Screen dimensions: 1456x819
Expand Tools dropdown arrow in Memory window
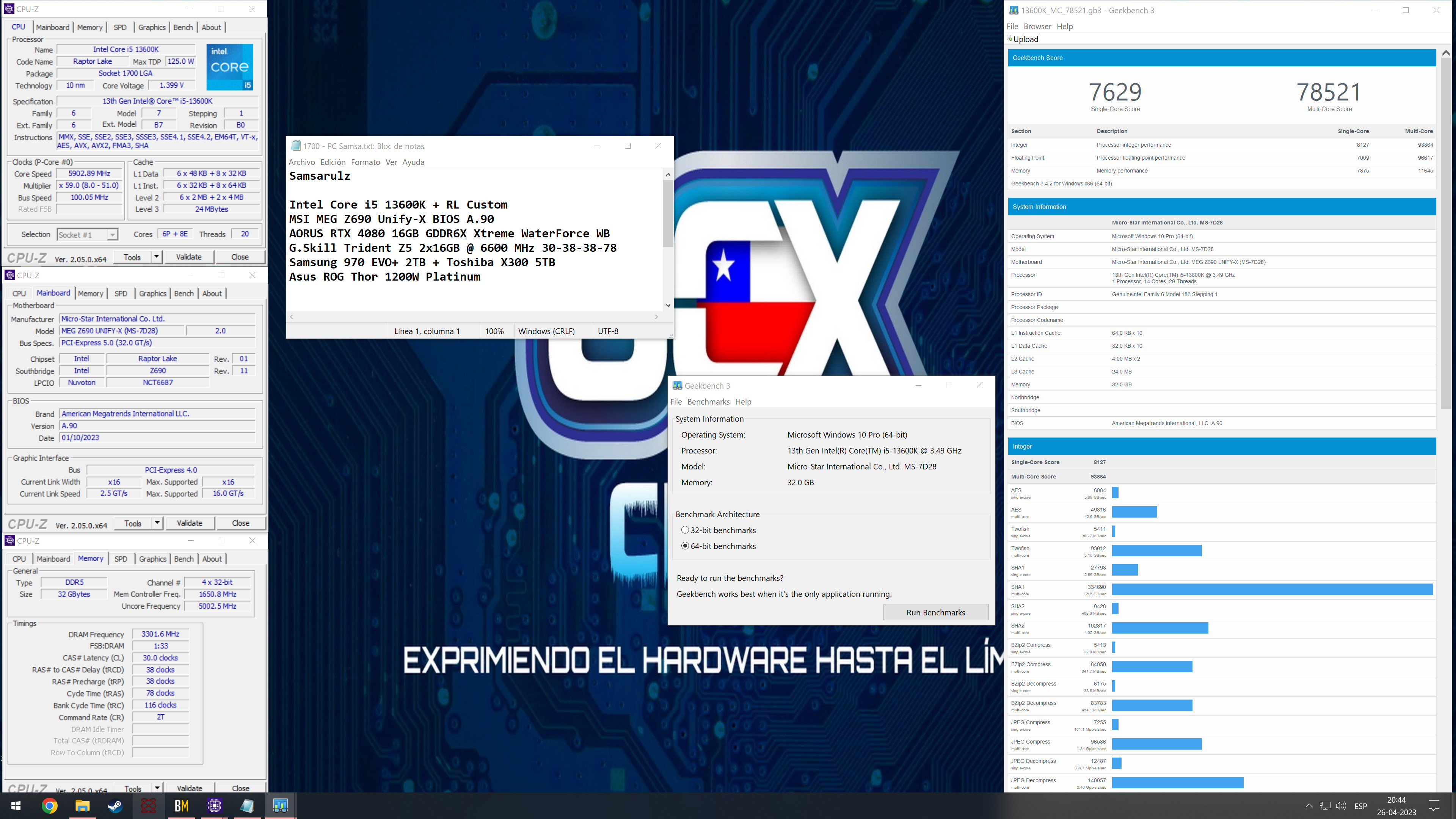[157, 788]
